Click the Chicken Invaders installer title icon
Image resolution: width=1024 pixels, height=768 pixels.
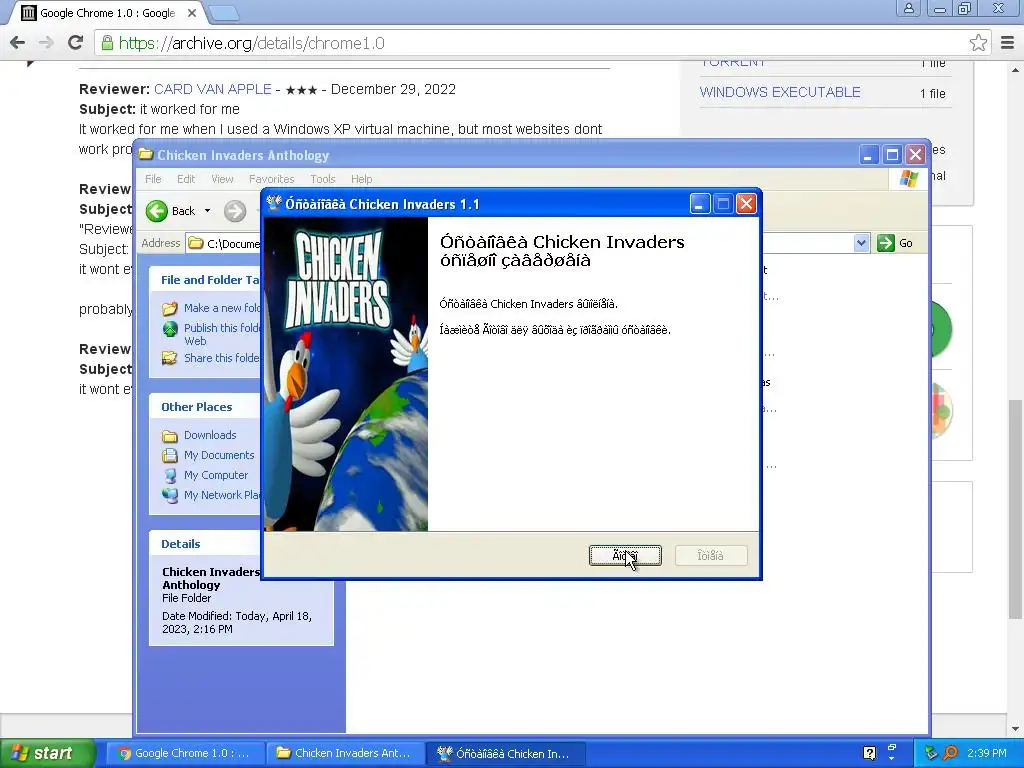[274, 204]
